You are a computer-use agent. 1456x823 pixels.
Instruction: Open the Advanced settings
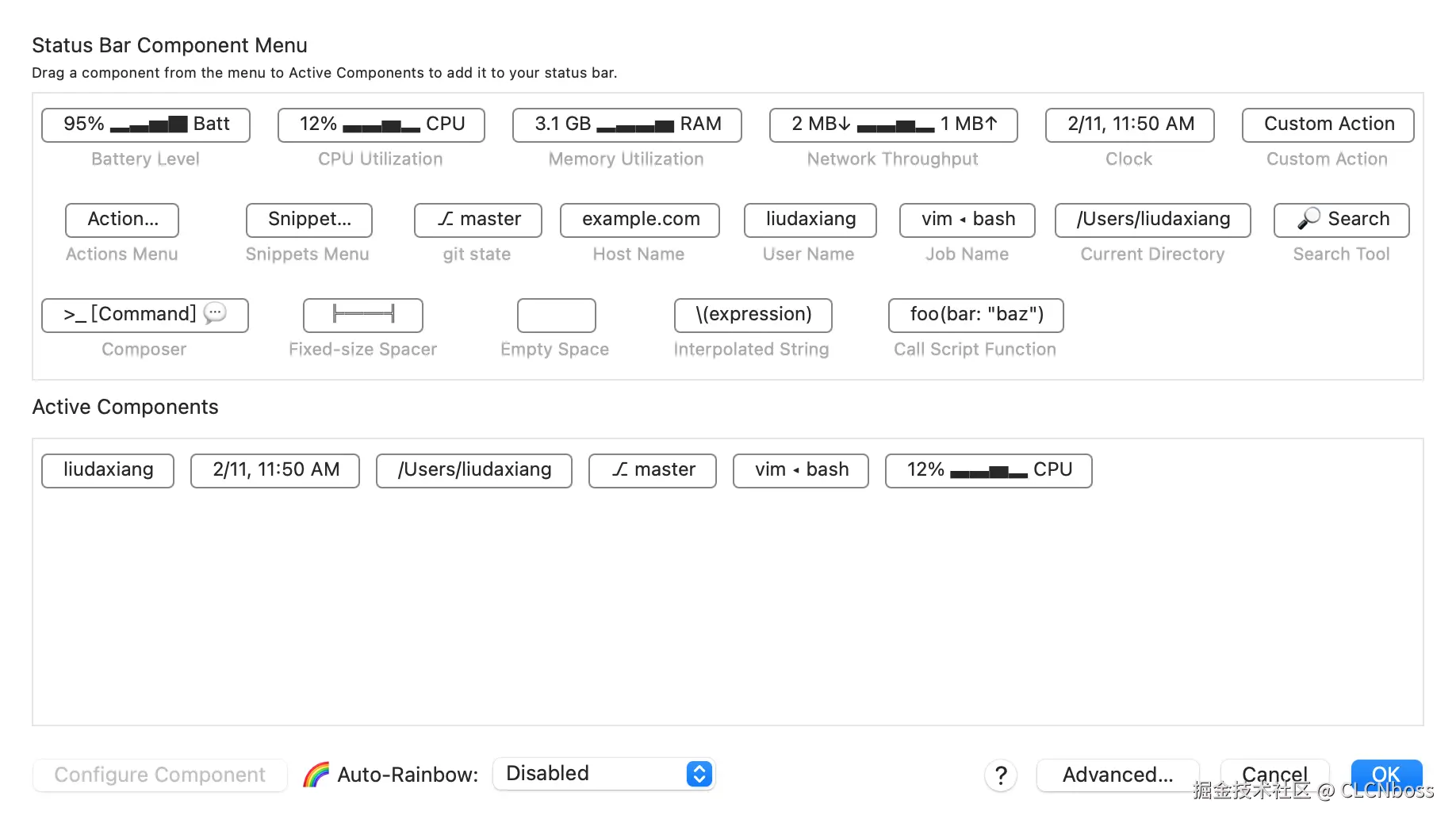coord(1117,775)
